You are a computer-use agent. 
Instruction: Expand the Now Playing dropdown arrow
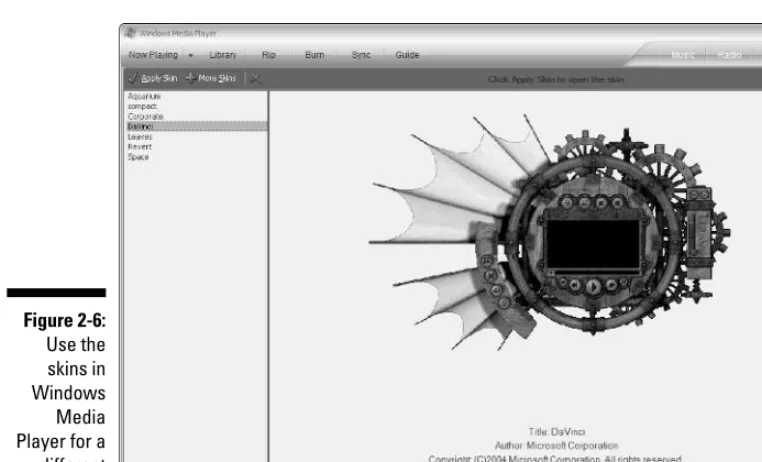coord(190,55)
